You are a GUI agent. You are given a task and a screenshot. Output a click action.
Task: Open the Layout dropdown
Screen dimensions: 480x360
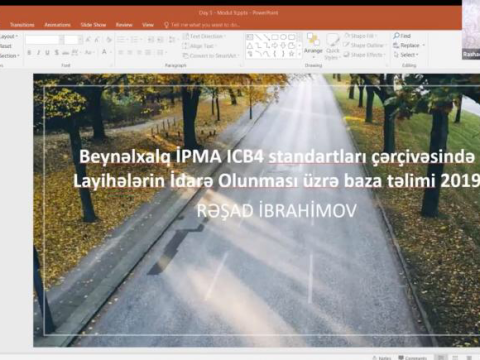pos(9,36)
